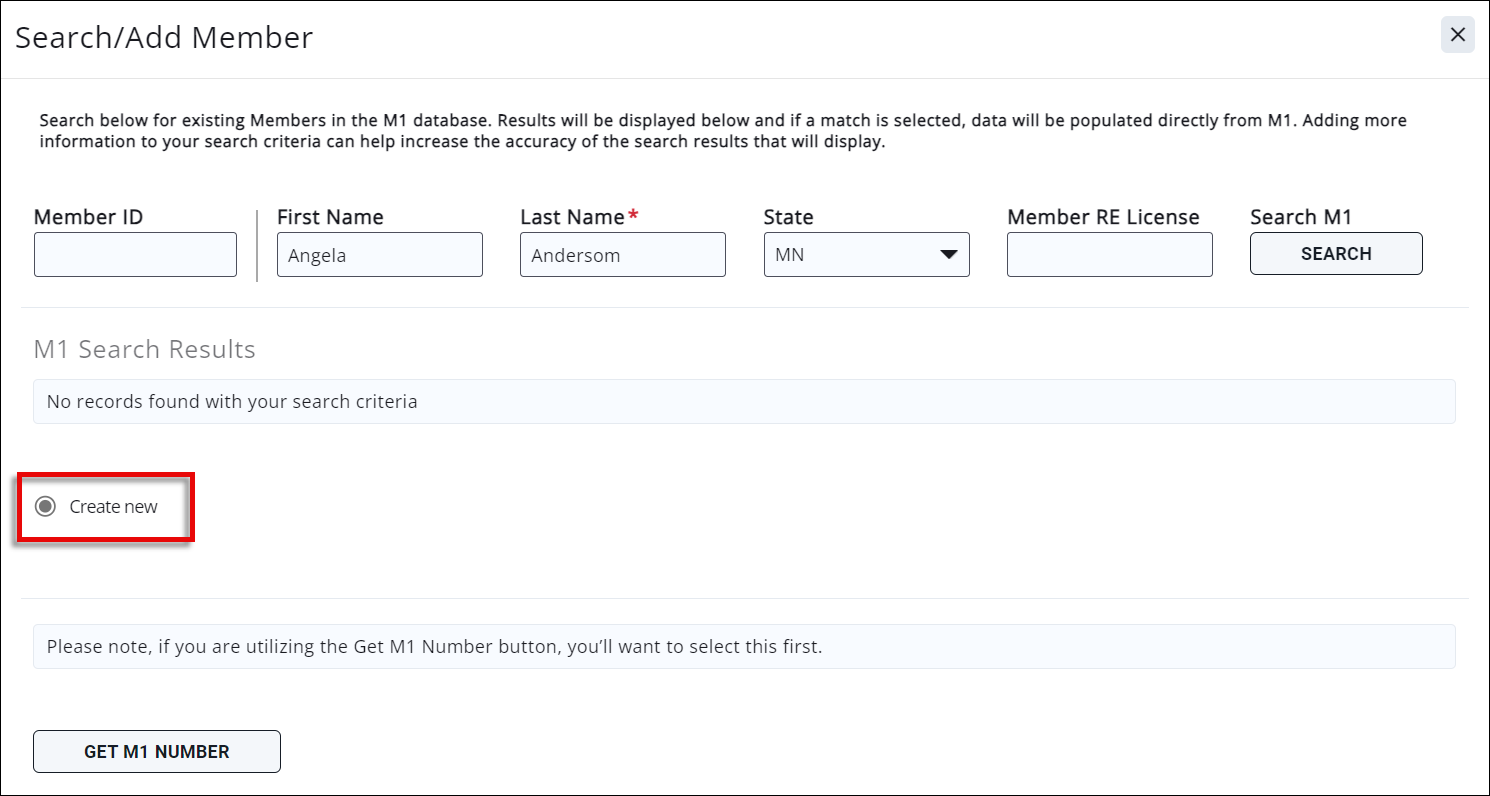Click the Get M1 Number notice banner
This screenshot has width=1490, height=796.
tap(745, 646)
